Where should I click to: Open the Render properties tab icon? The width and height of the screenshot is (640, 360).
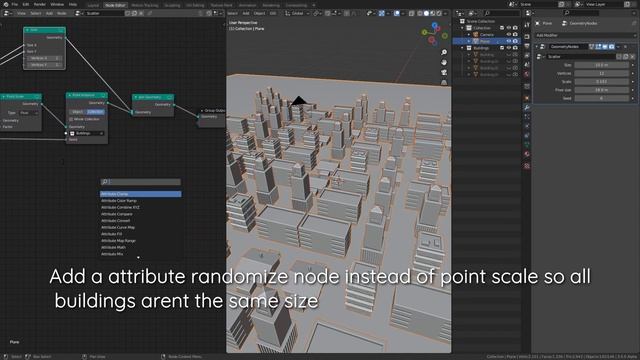click(x=527, y=36)
